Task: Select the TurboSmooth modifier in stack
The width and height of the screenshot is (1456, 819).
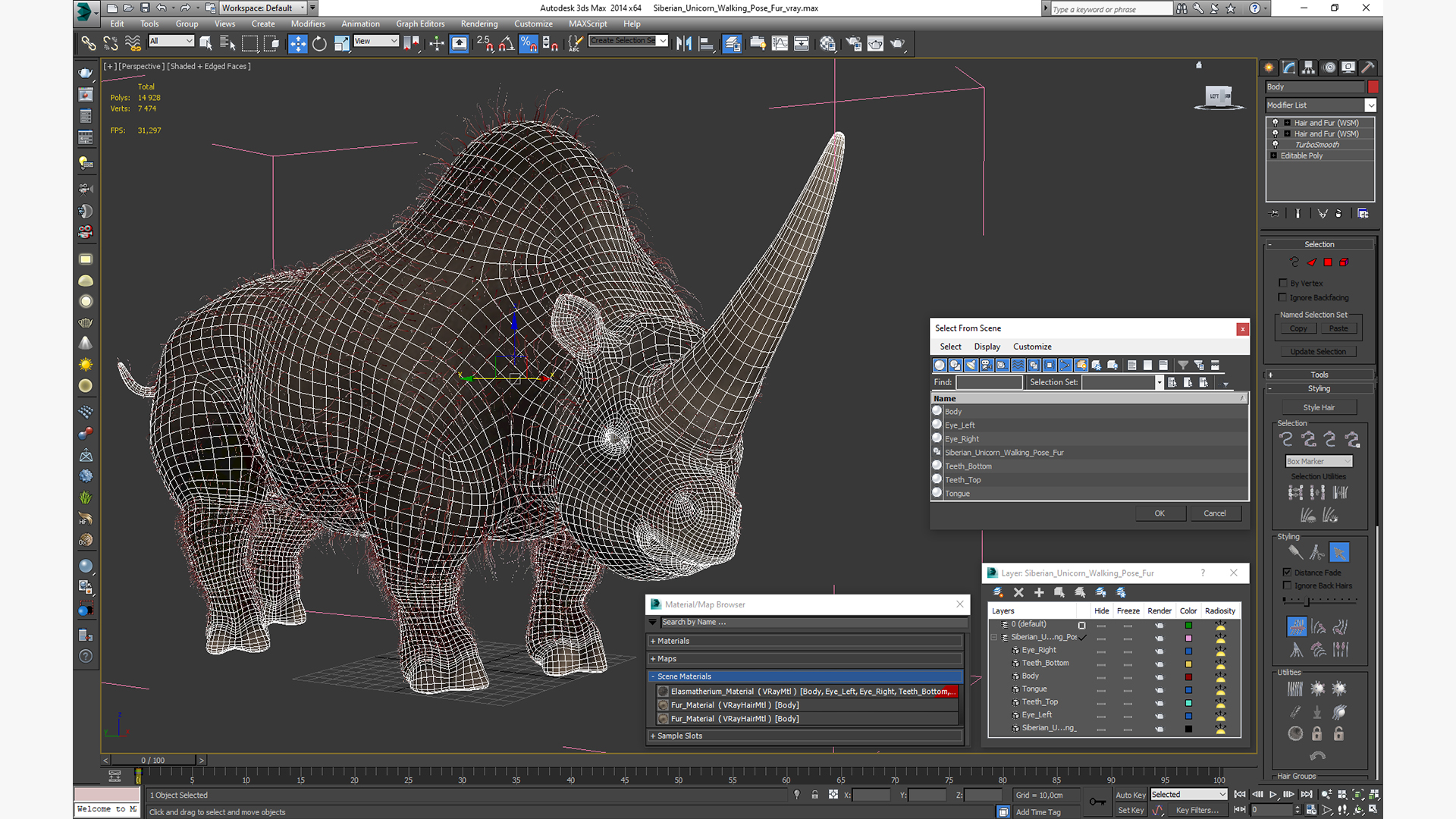Action: pos(1314,144)
